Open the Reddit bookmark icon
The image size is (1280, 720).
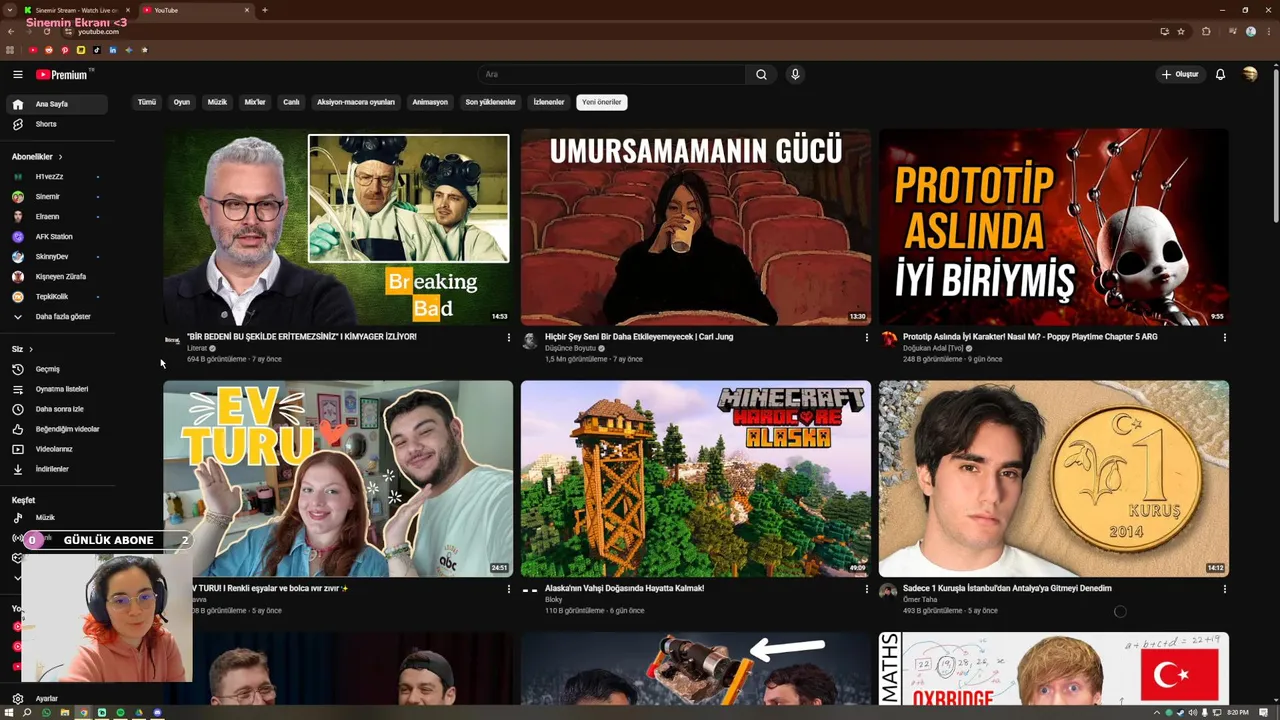(49, 50)
